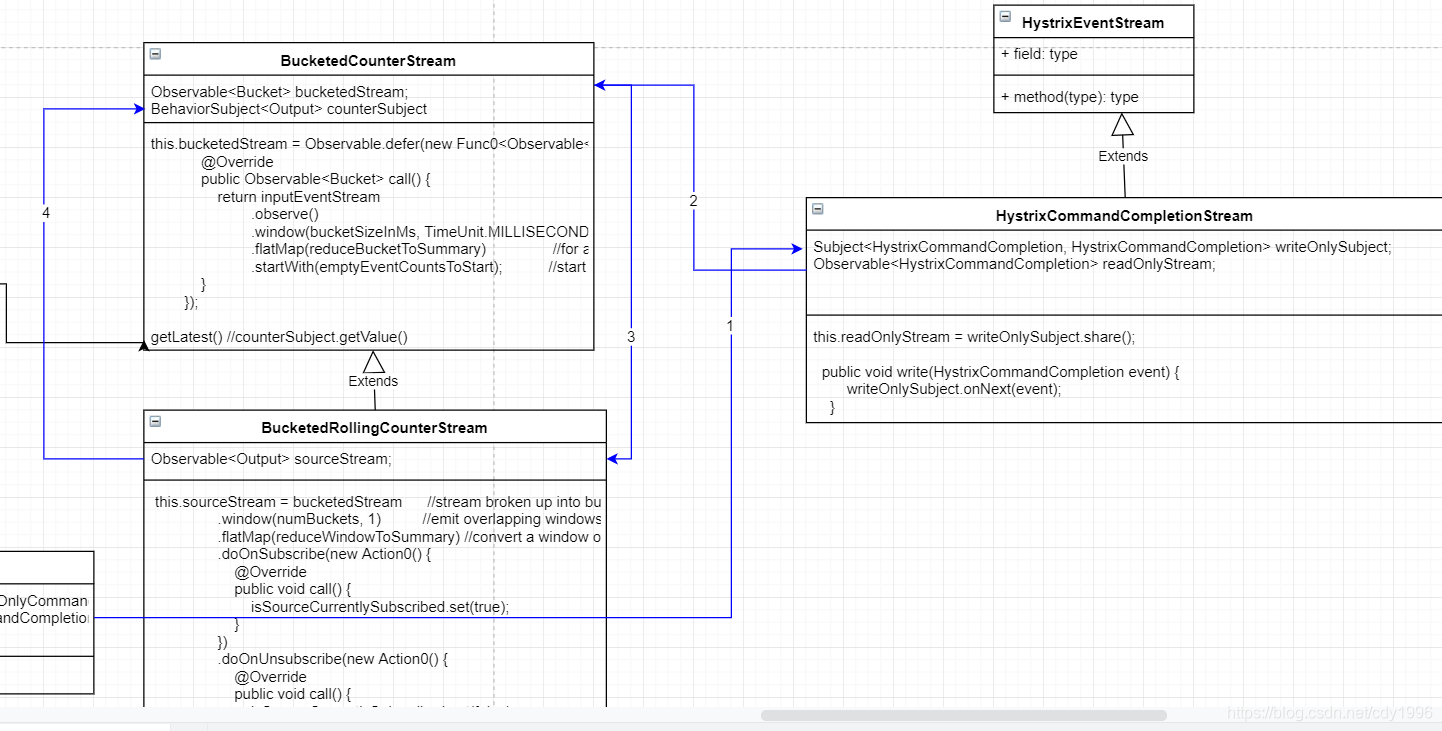
Task: Click the '+ field: type' row
Action: 1094,55
